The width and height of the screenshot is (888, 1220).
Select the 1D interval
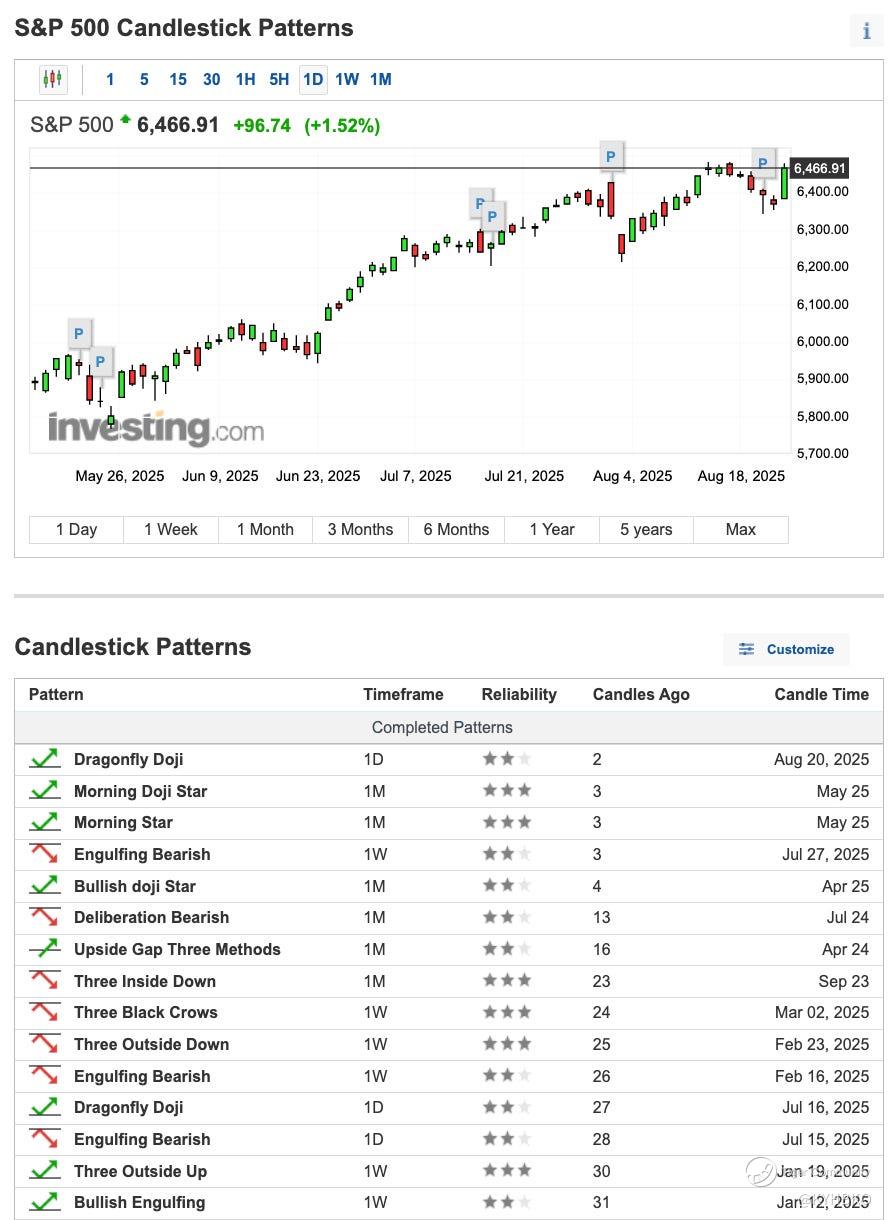[313, 79]
